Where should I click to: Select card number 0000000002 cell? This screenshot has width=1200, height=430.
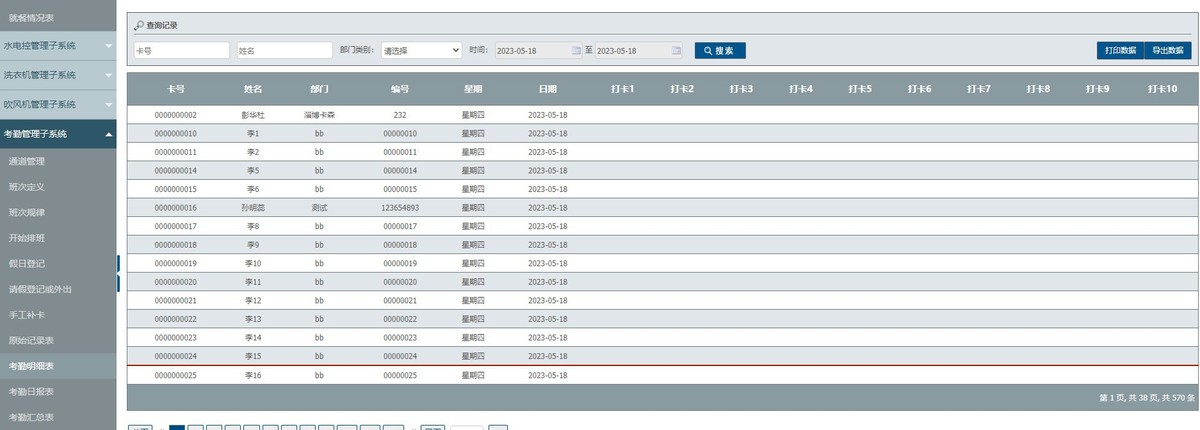click(176, 115)
